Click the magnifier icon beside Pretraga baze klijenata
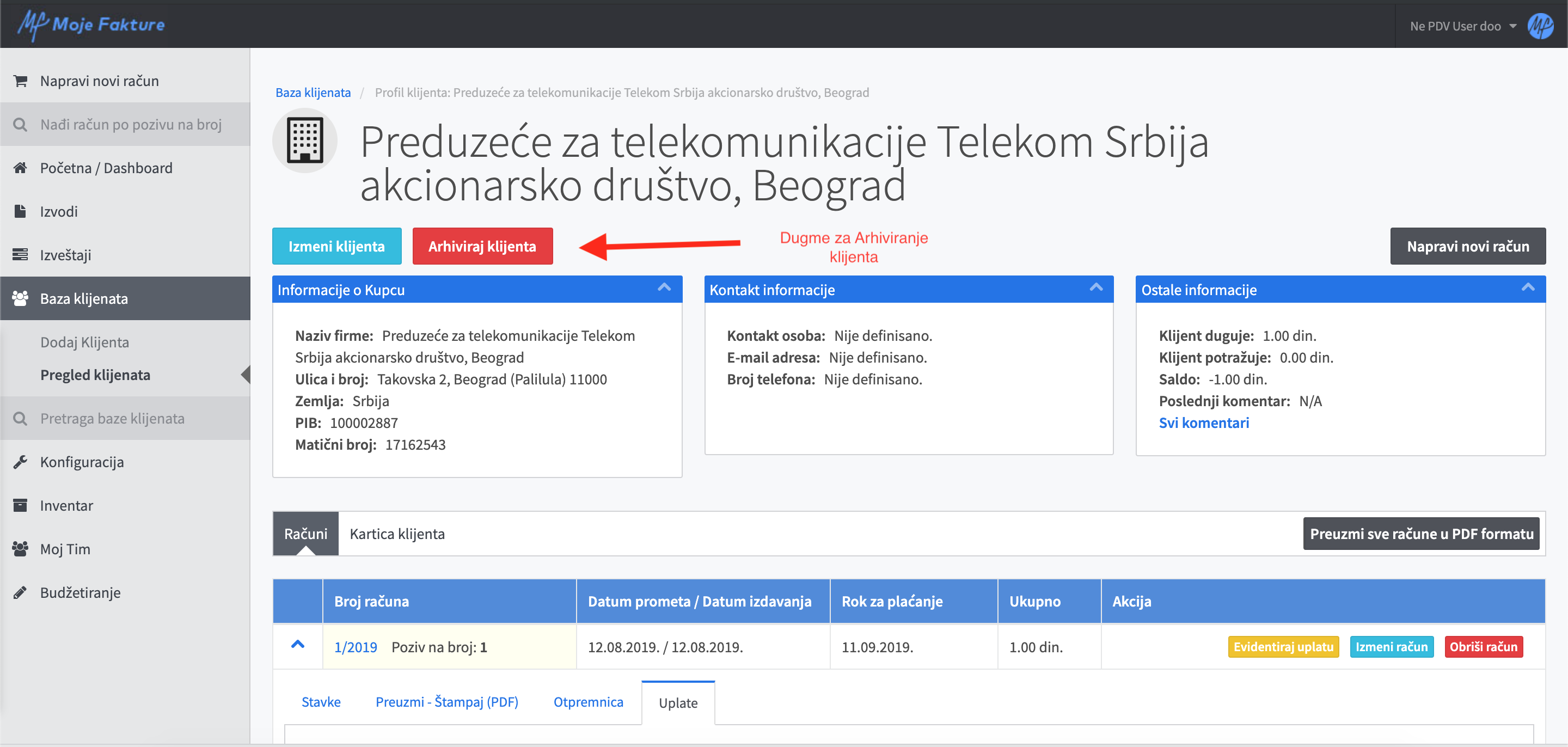 (x=20, y=418)
